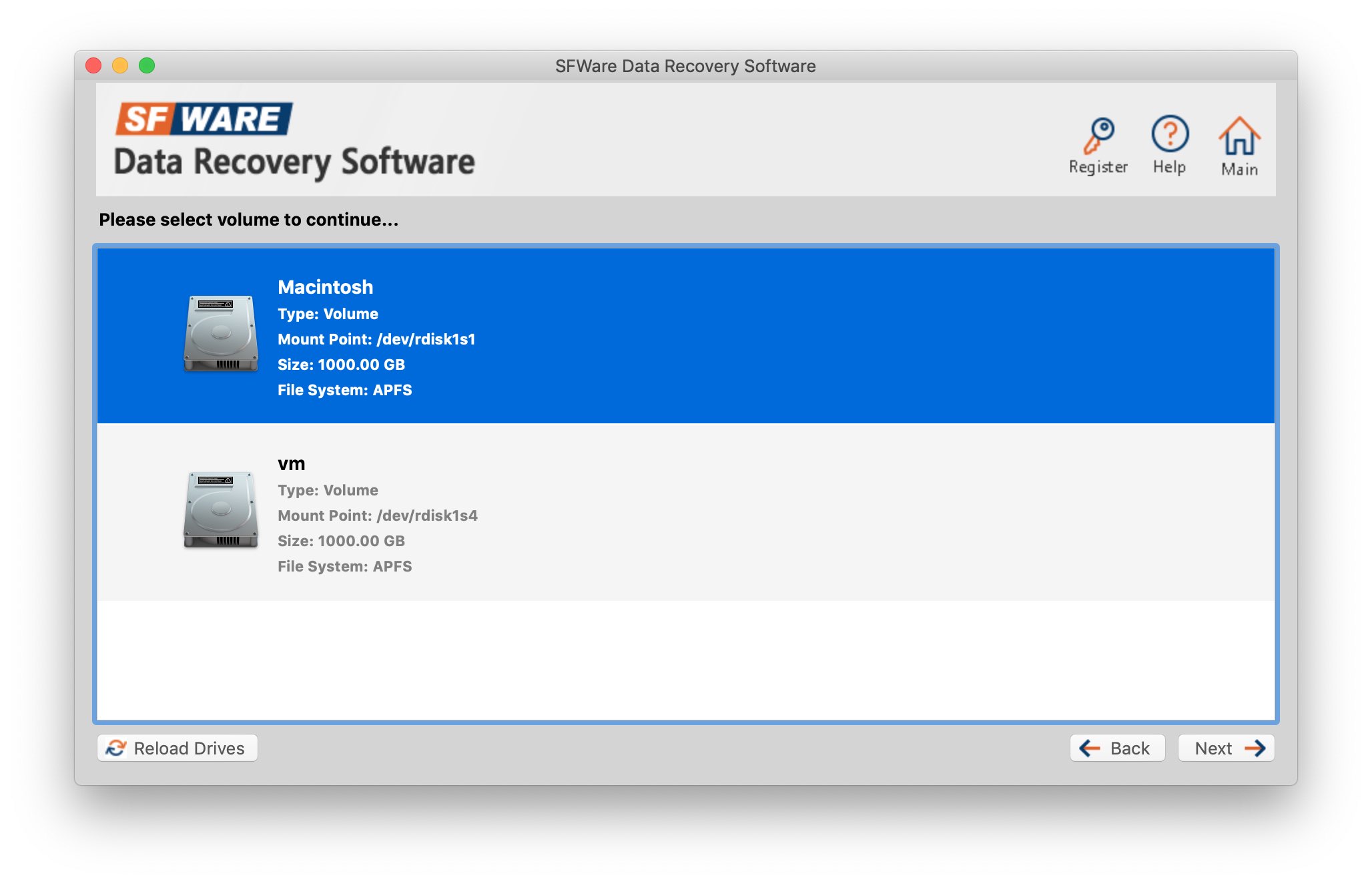
Task: Close the window with red button
Action: (93, 65)
